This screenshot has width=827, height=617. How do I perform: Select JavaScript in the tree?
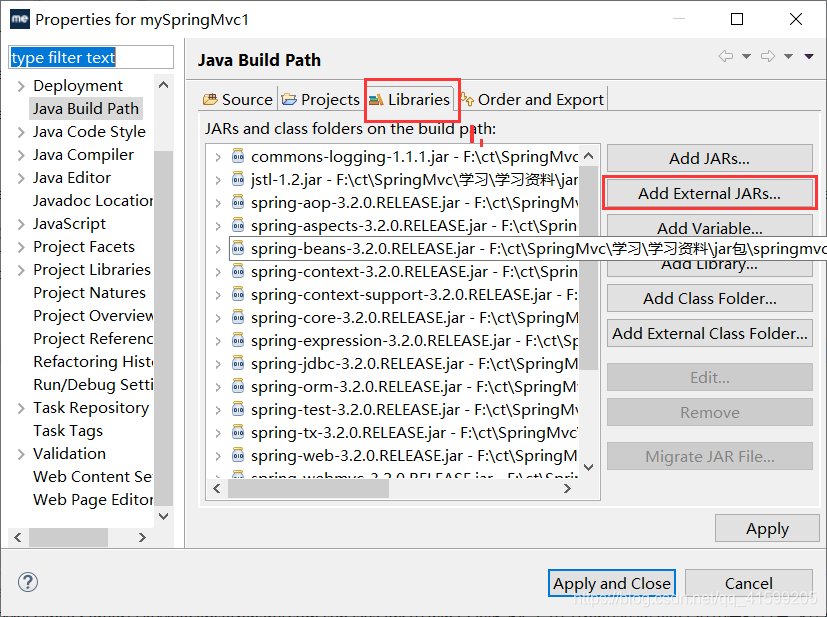pos(69,224)
